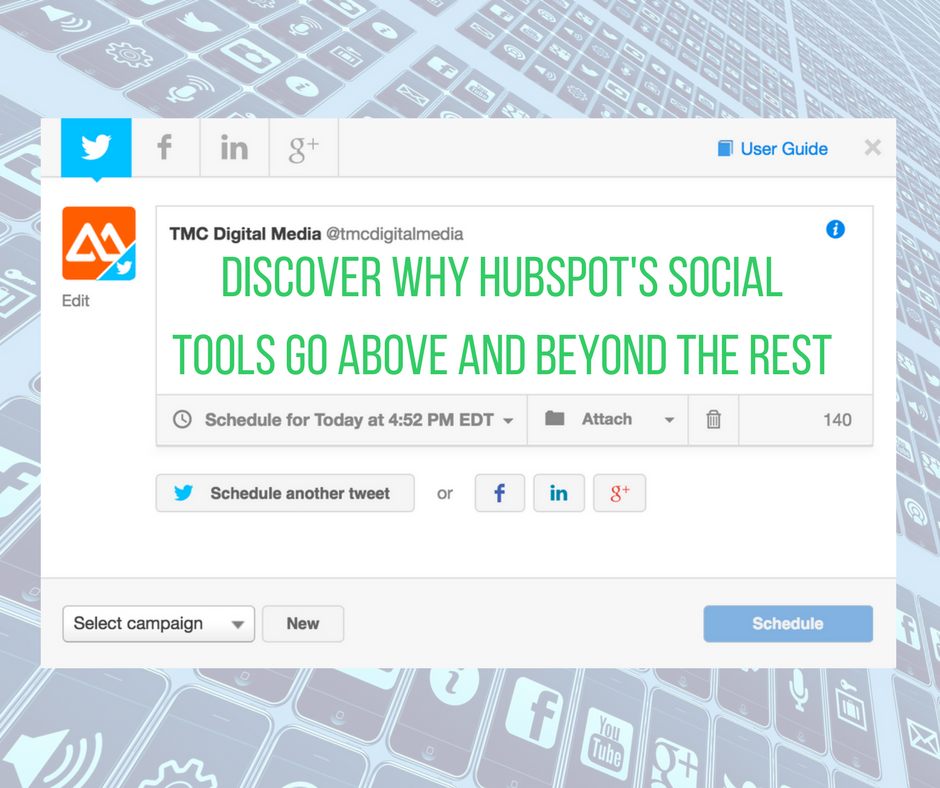Click Schedule another tweet

(285, 493)
